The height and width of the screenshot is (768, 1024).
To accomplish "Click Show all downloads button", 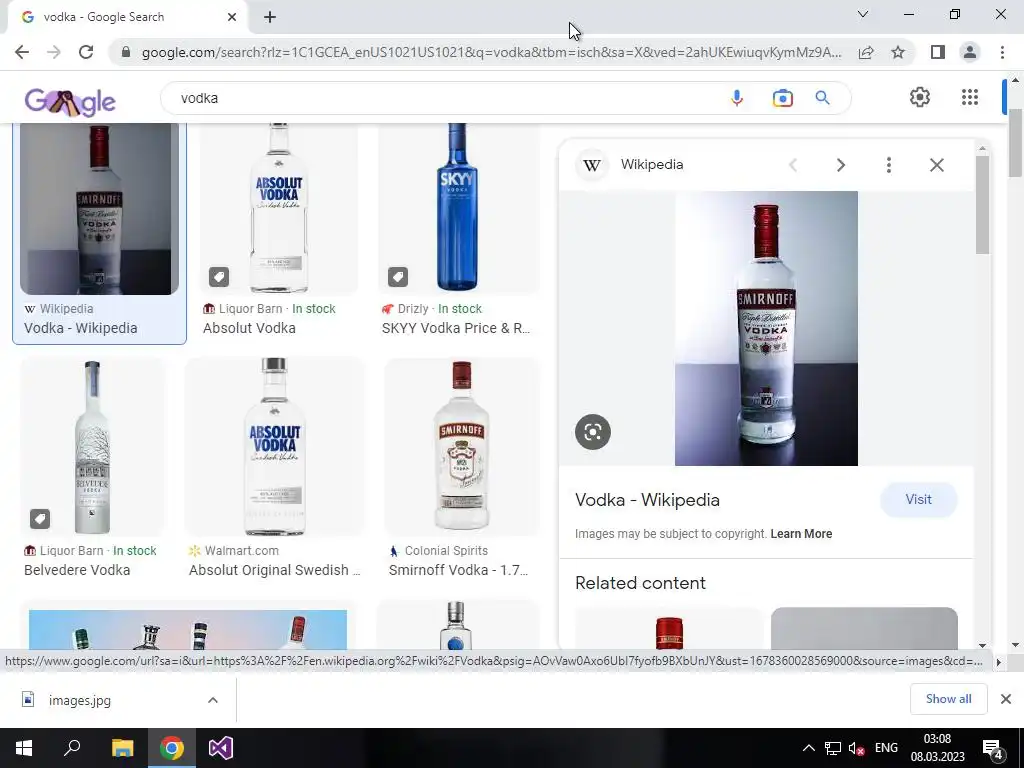I will pyautogui.click(x=948, y=699).
